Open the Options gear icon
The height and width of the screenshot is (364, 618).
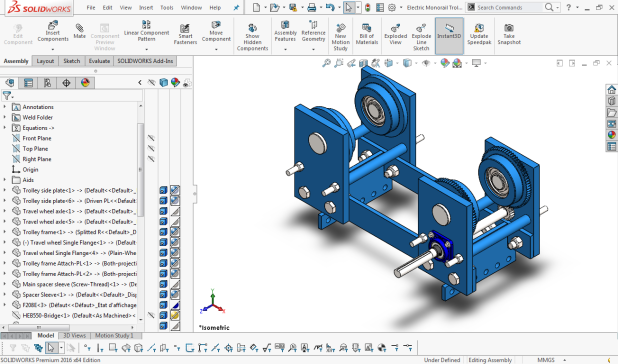click(x=392, y=7)
